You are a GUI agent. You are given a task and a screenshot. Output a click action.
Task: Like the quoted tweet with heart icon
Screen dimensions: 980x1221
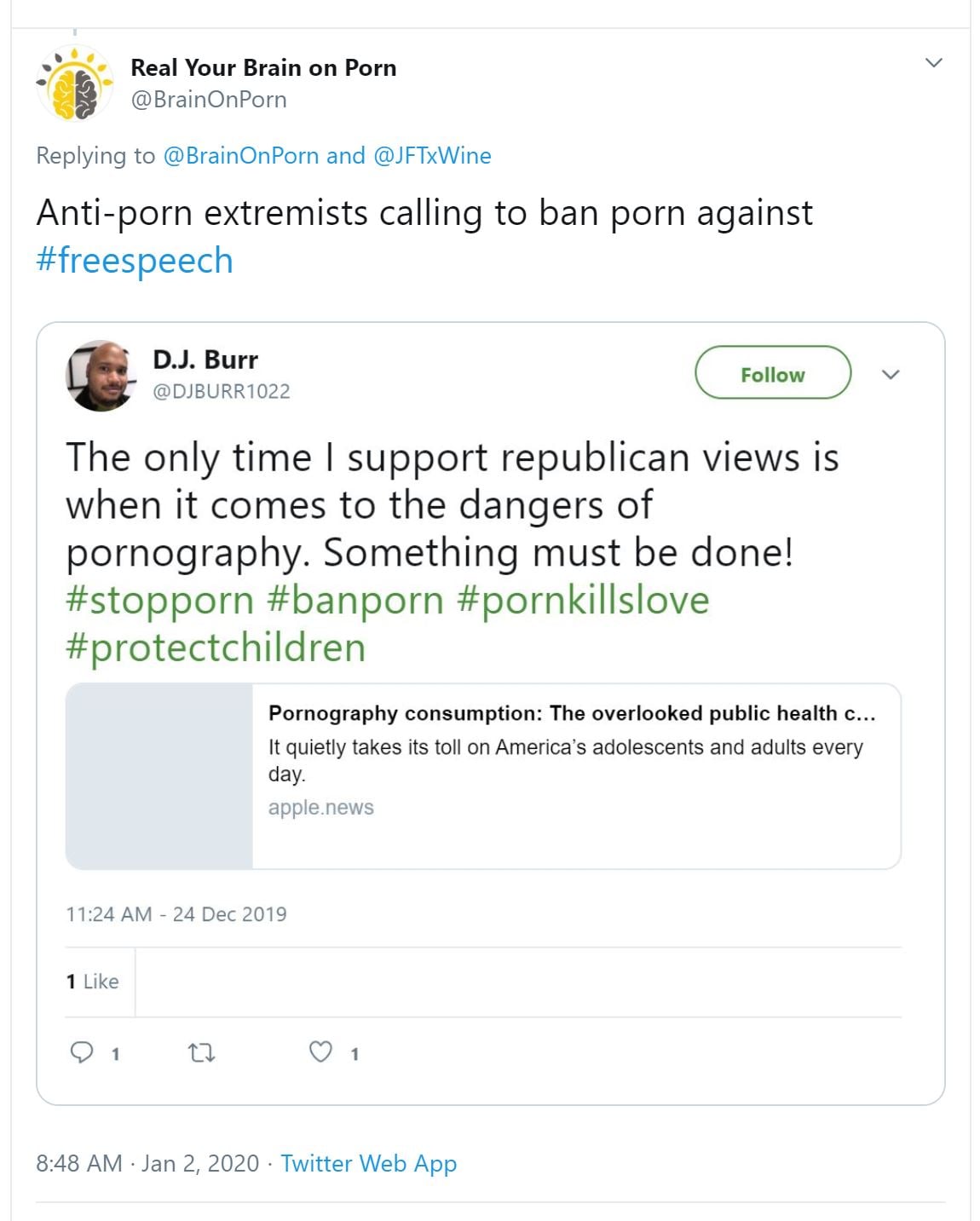point(320,1053)
